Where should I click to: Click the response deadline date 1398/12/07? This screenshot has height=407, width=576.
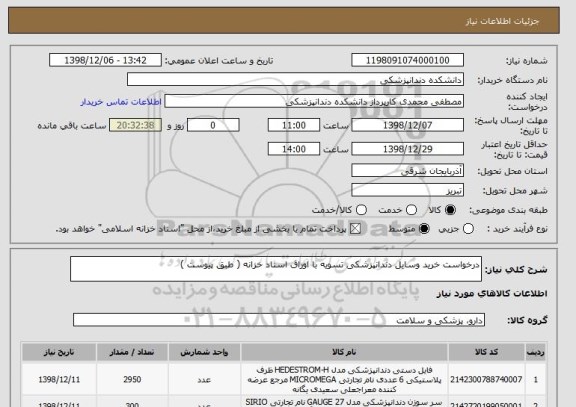tap(407, 125)
